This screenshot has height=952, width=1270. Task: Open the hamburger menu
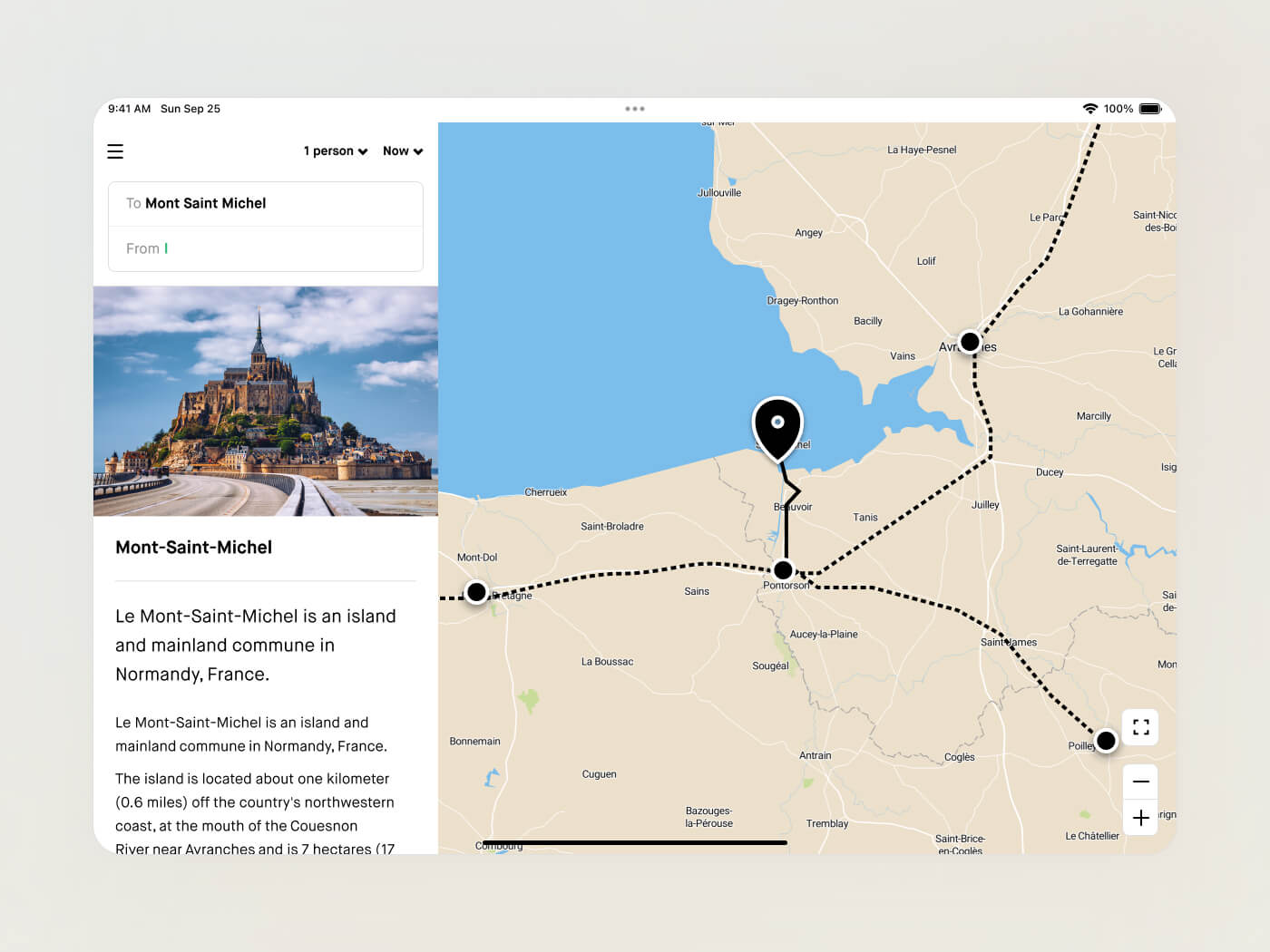coord(115,151)
